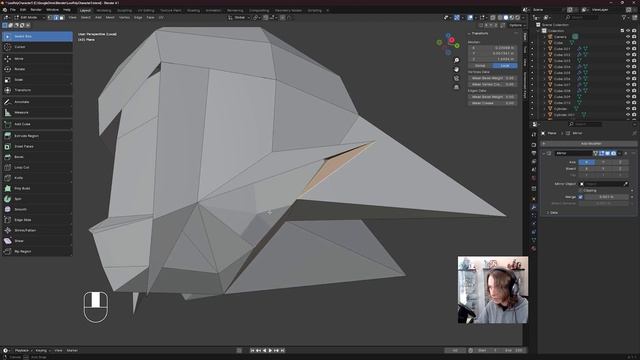The height and width of the screenshot is (360, 640).
Task: Click the zoom viewport magnifier icon
Action: [x=456, y=60]
